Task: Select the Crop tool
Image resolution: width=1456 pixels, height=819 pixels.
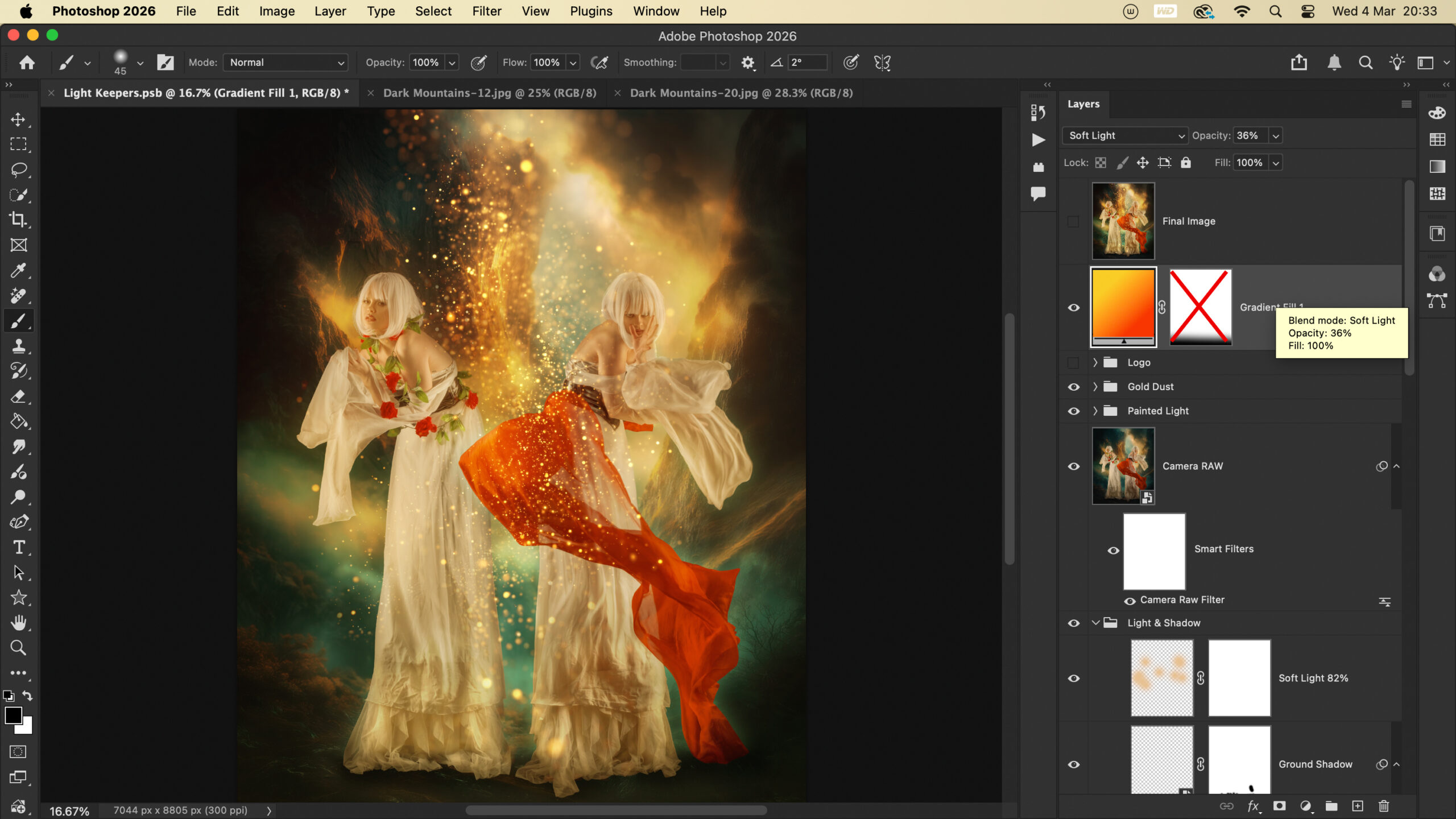Action: [18, 220]
